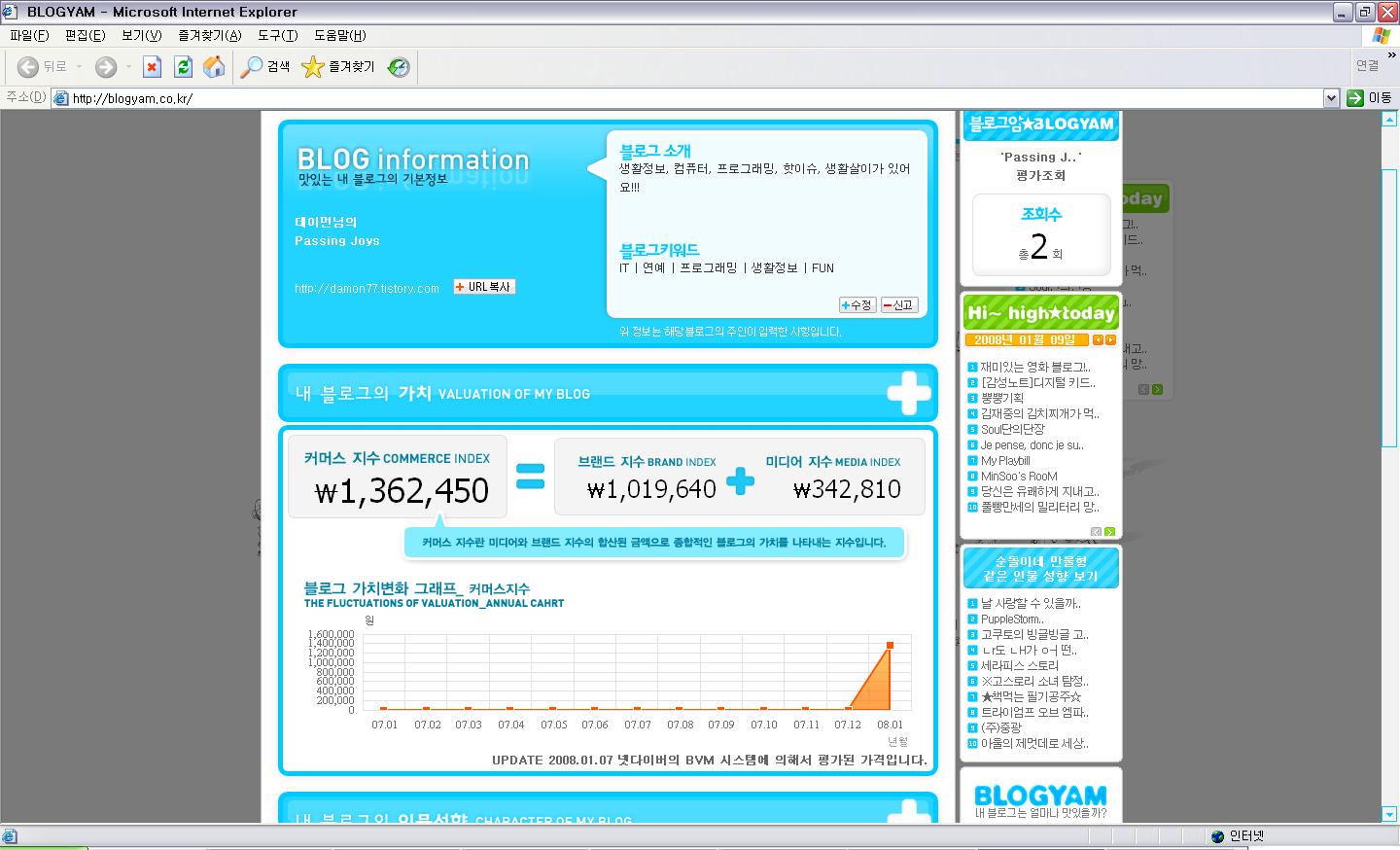Screen dimensions: 1400x850
Task: Stop page loading with the red X icon
Action: [x=152, y=66]
